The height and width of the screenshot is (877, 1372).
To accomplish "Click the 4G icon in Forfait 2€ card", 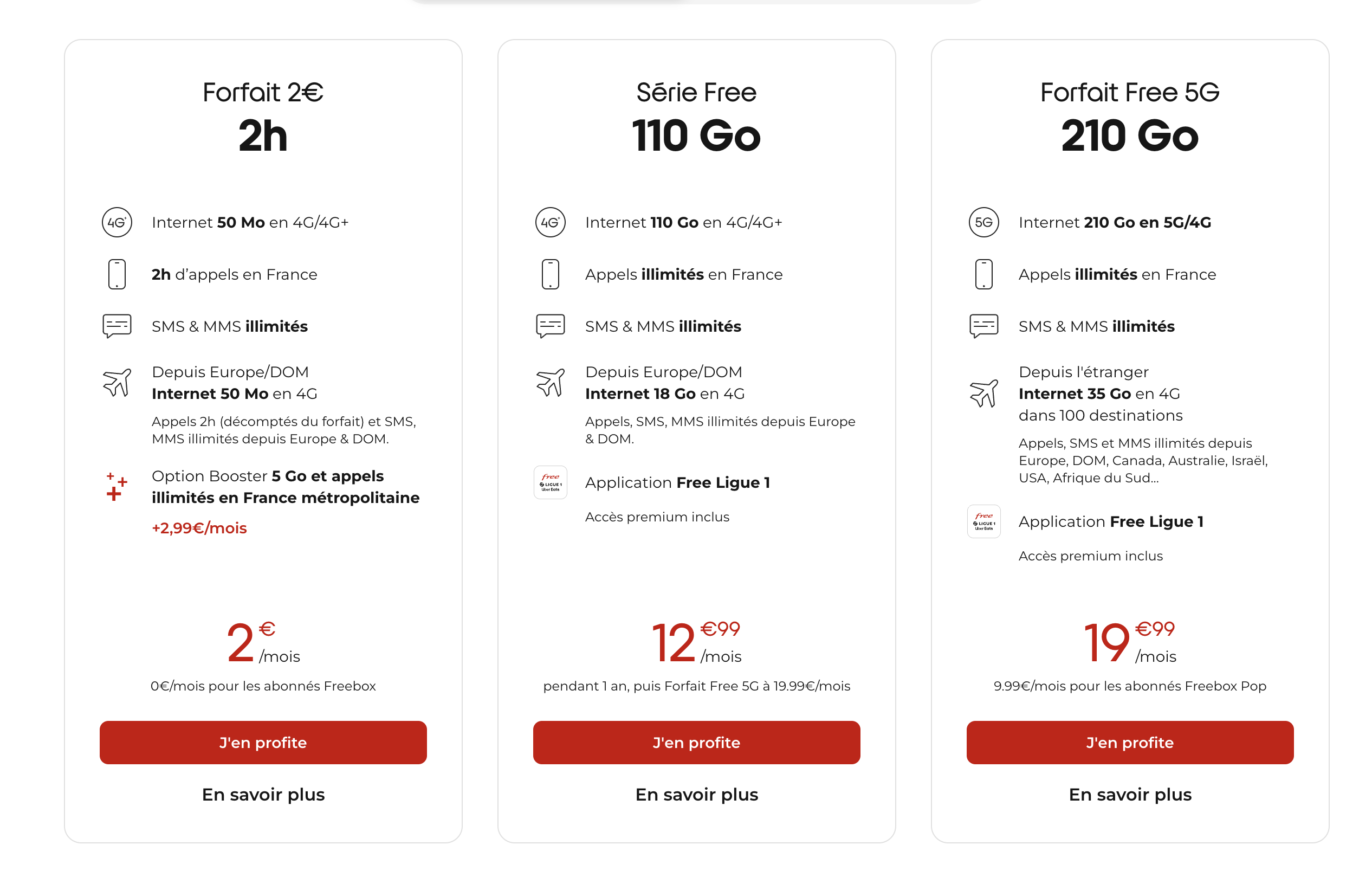I will coord(117,222).
